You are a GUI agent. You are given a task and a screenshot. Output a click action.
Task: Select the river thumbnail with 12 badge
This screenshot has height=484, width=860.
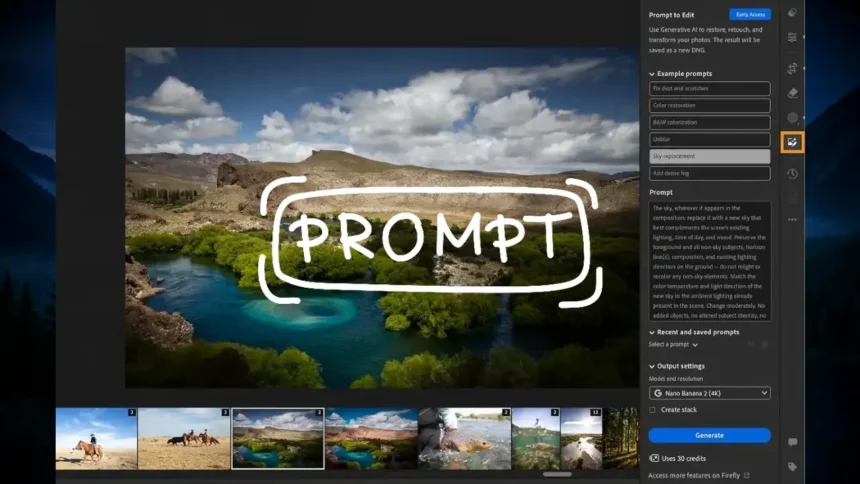[581, 438]
